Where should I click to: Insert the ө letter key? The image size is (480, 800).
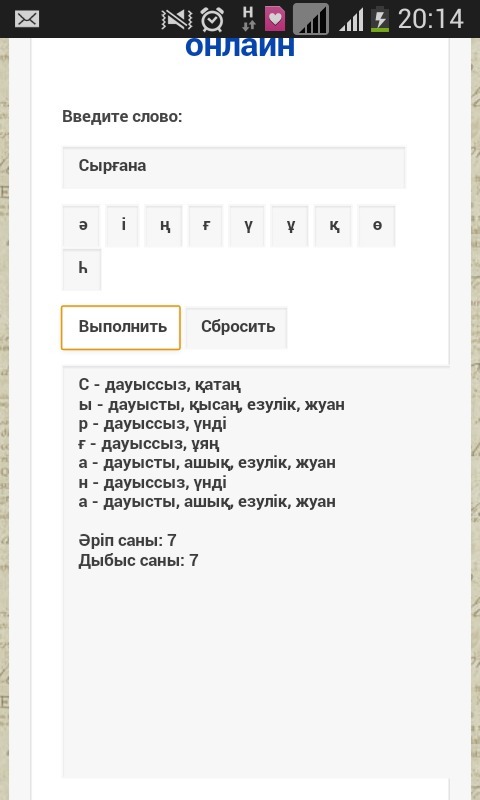[x=376, y=226]
